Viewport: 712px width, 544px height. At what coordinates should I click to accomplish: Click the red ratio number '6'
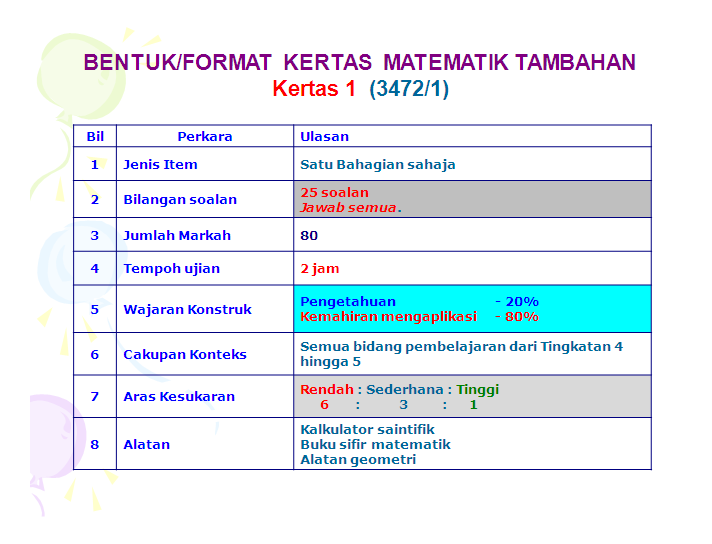click(x=324, y=405)
